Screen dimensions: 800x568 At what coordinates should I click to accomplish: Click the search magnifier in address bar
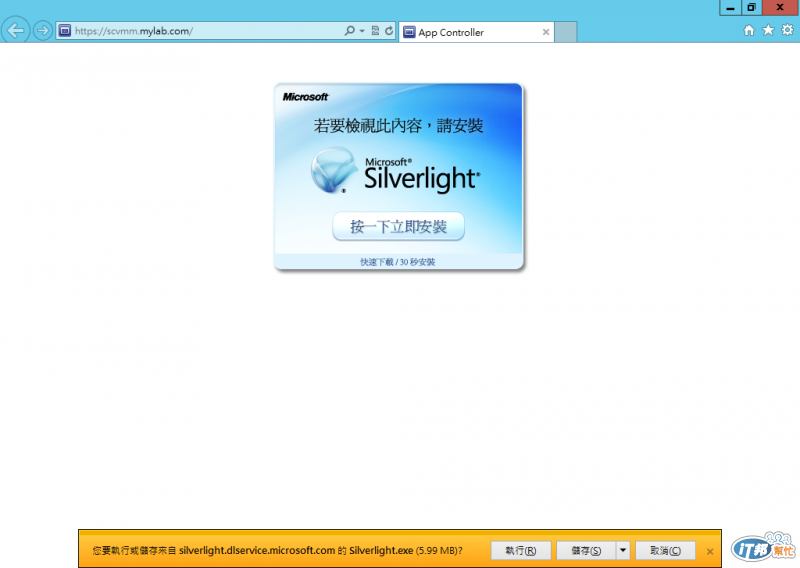(349, 31)
